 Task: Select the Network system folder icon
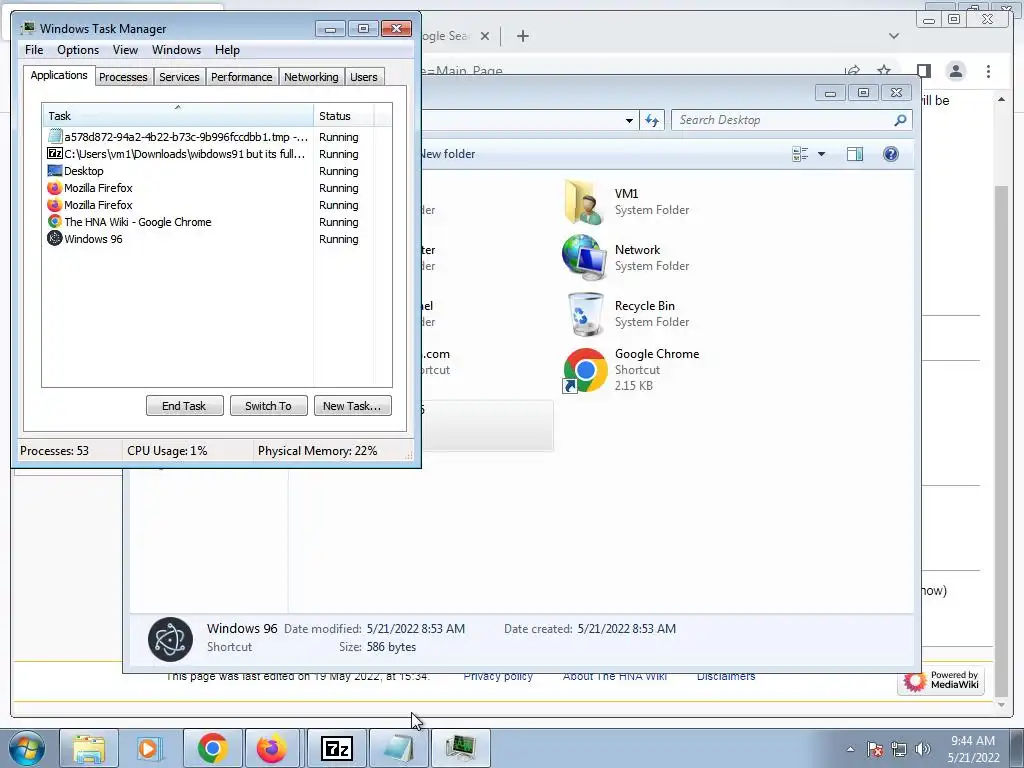[584, 258]
